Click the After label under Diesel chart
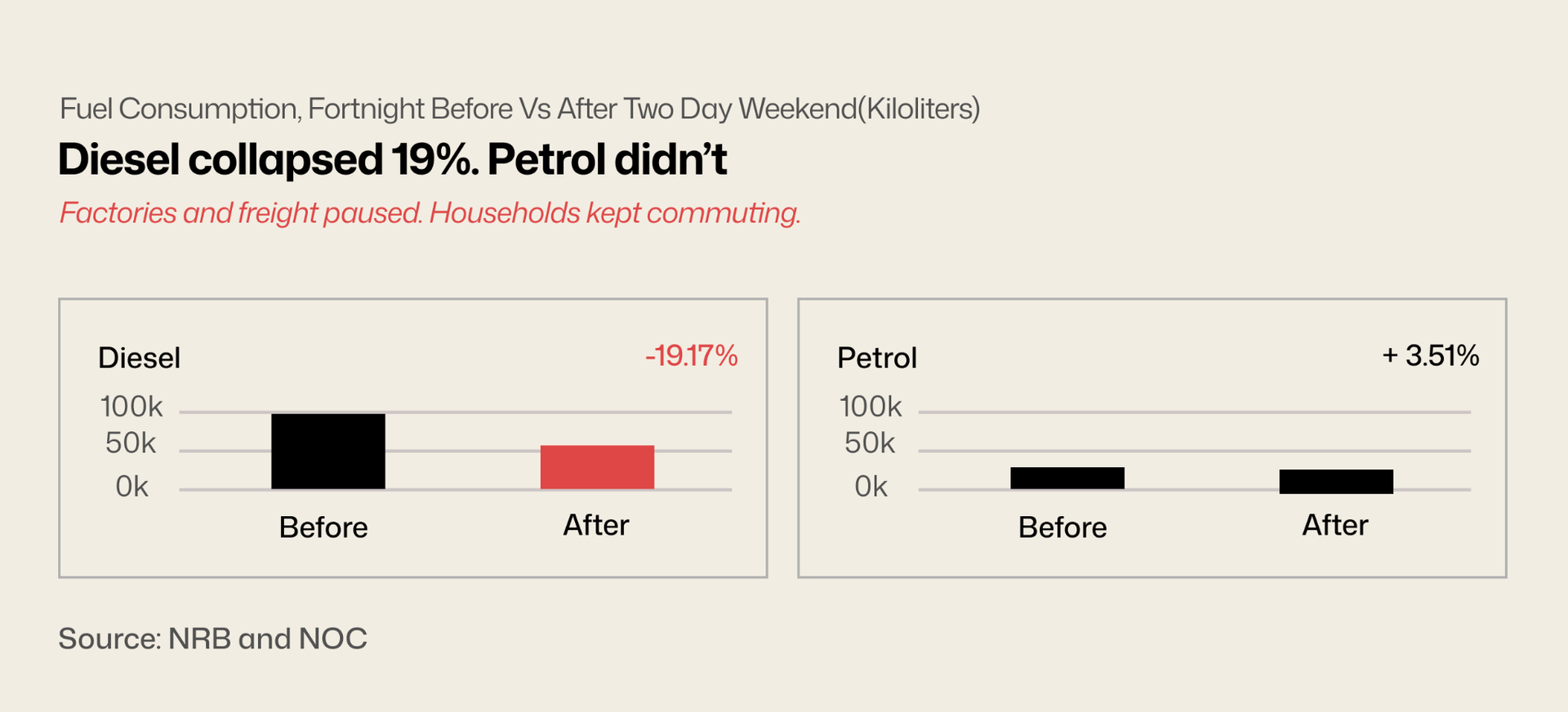Viewport: 1568px width, 712px height. [x=596, y=525]
